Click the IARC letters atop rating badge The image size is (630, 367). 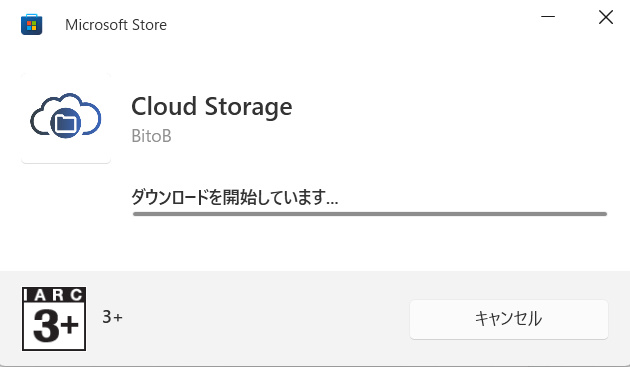tap(54, 295)
